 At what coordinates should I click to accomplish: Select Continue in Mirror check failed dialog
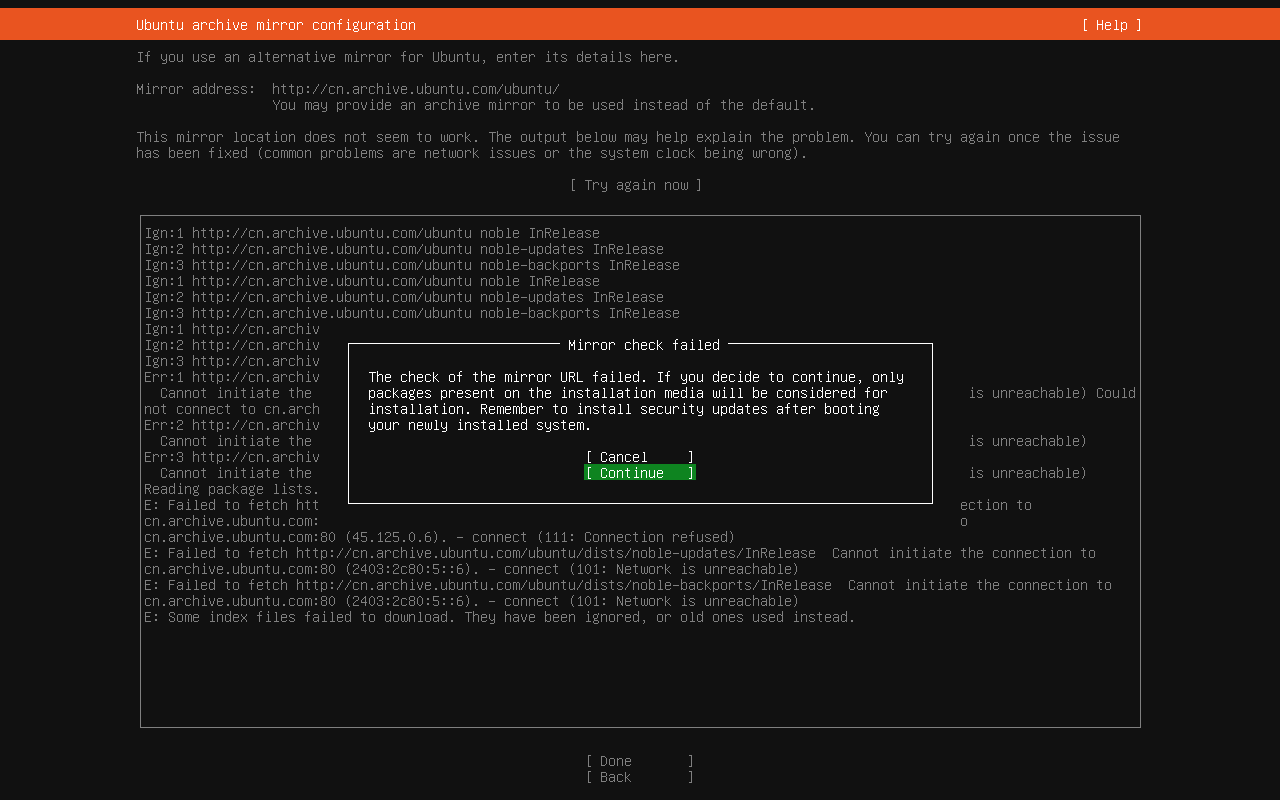[x=639, y=473]
